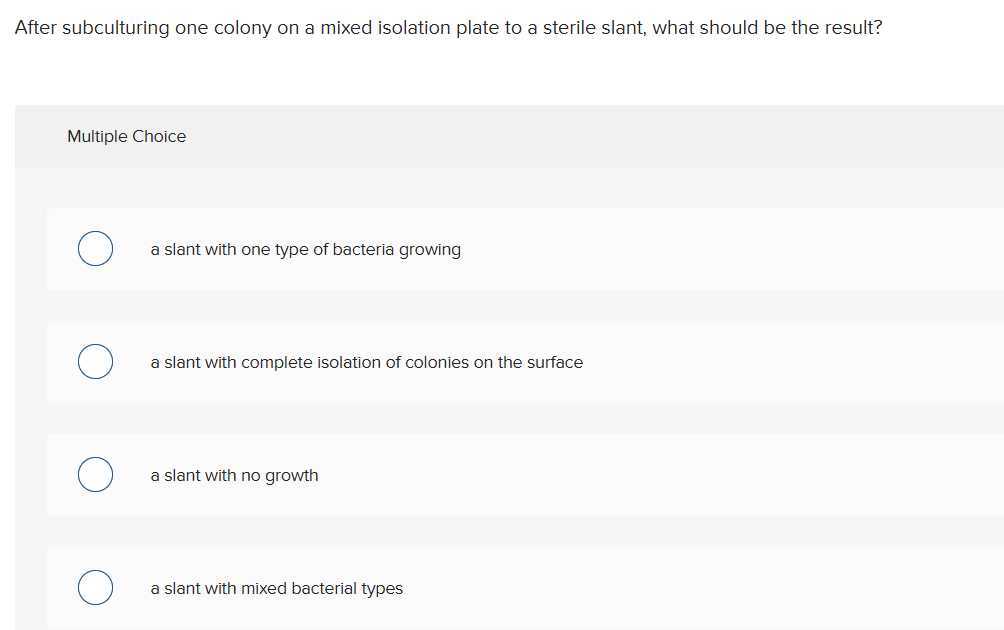Click the text 'a slant with one type of bacteria growing'
1004x630 pixels.
coord(305,249)
